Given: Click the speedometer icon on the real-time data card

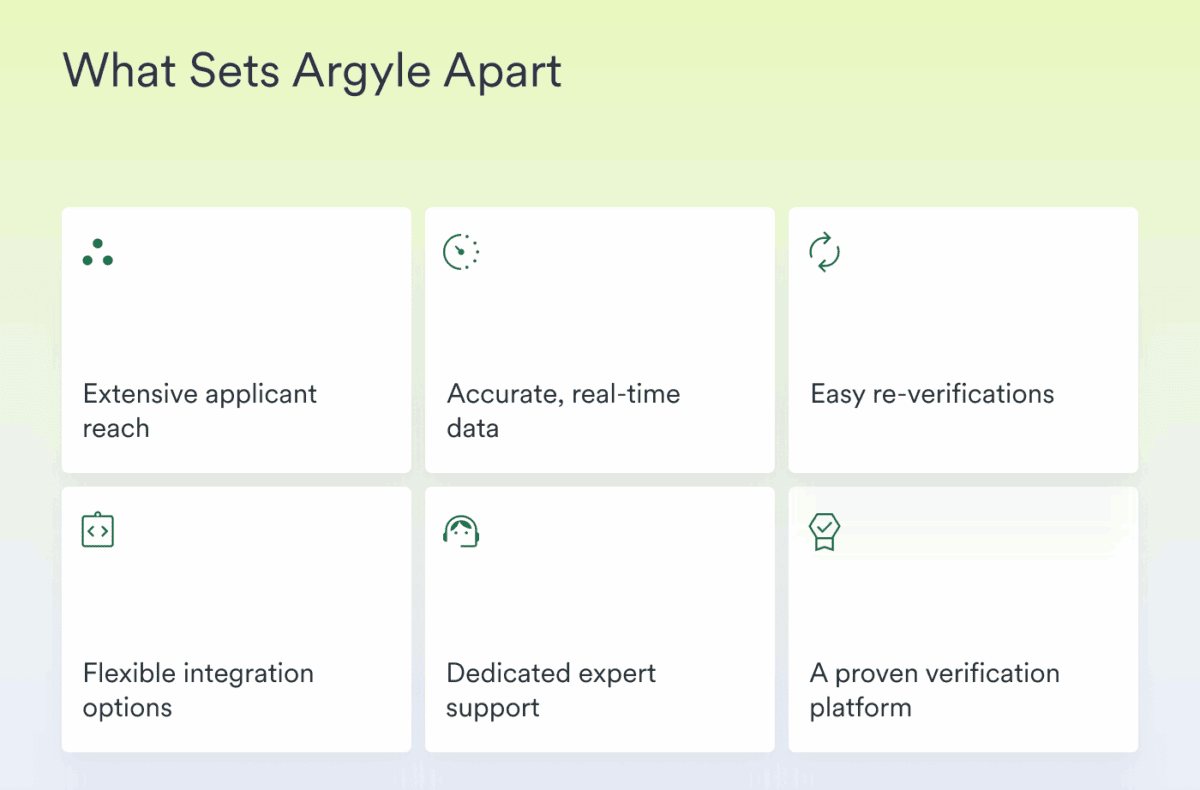Looking at the screenshot, I should coord(461,252).
